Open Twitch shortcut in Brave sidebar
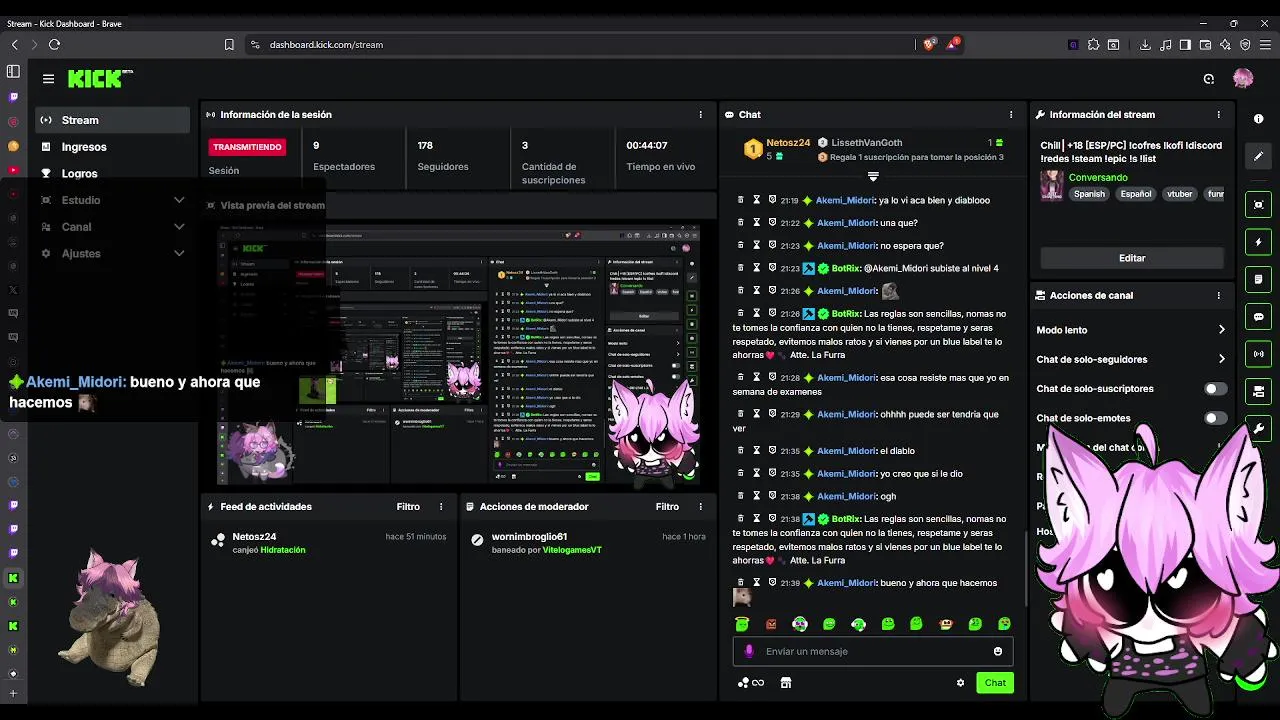 coord(13,97)
